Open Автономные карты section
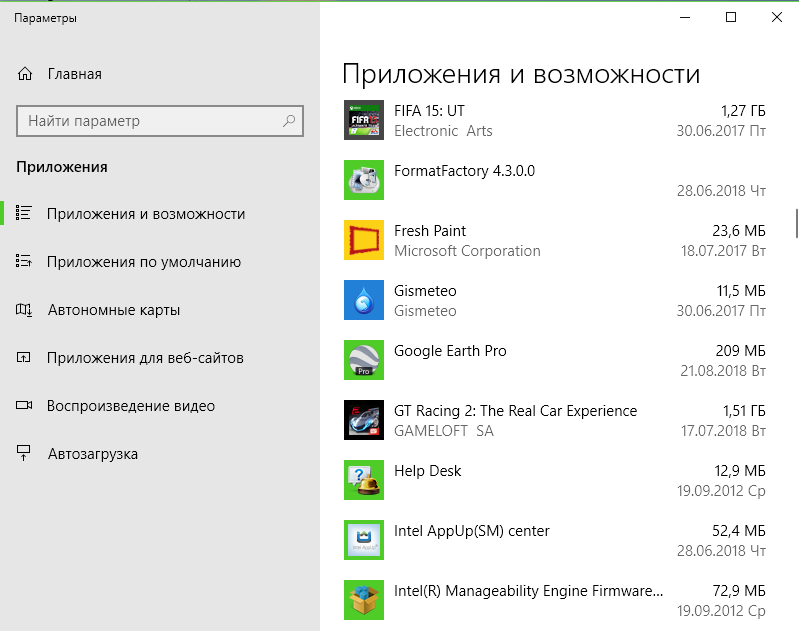Image resolution: width=799 pixels, height=631 pixels. [x=114, y=310]
